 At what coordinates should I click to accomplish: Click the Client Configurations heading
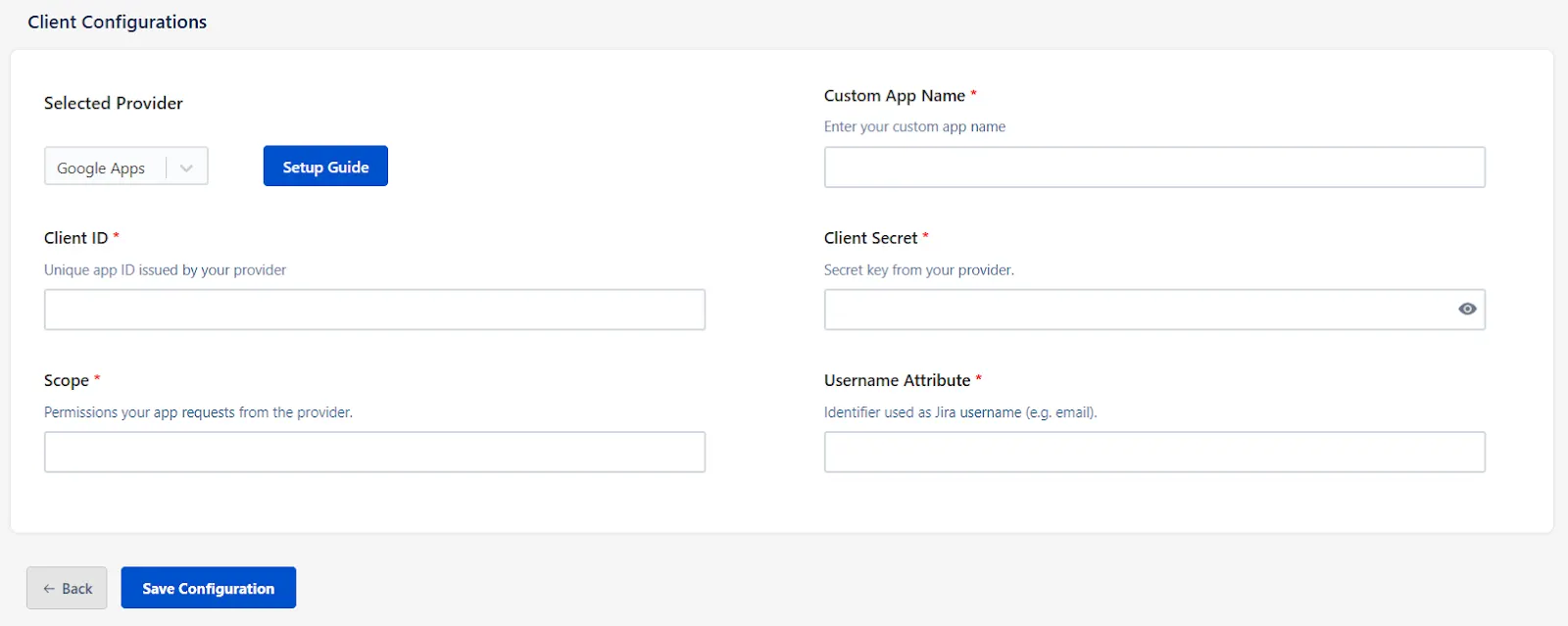pyautogui.click(x=118, y=22)
